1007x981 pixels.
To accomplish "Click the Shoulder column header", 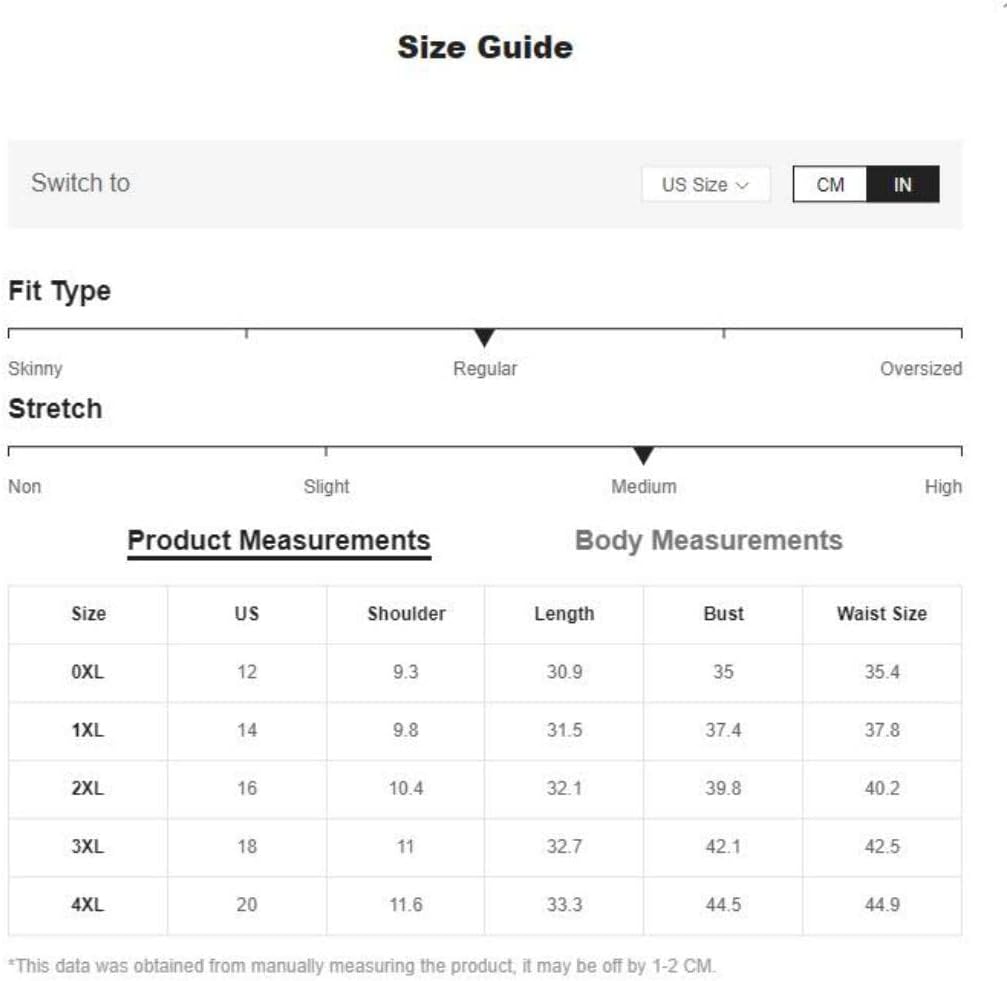I will point(406,614).
